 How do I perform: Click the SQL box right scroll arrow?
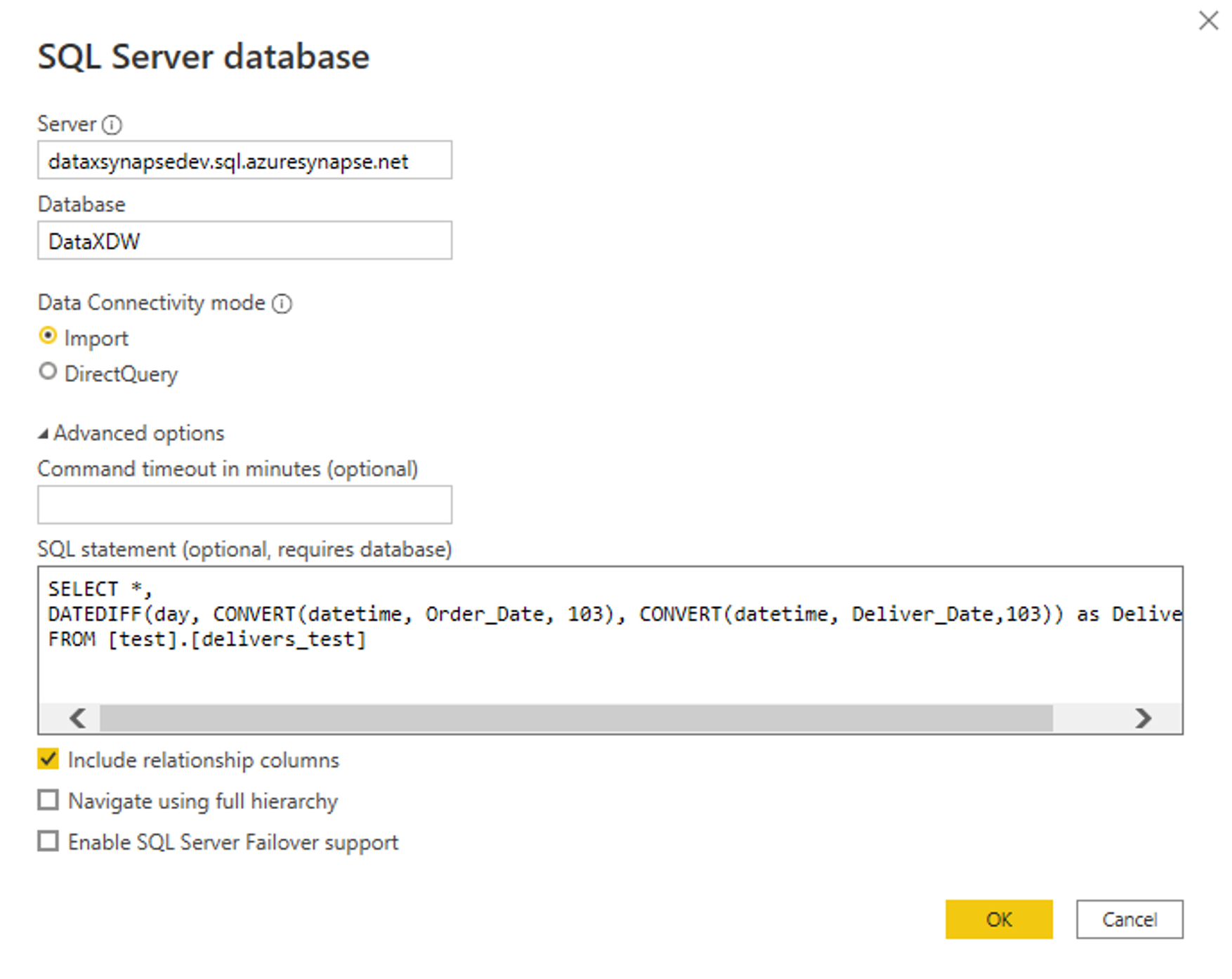tap(1143, 718)
